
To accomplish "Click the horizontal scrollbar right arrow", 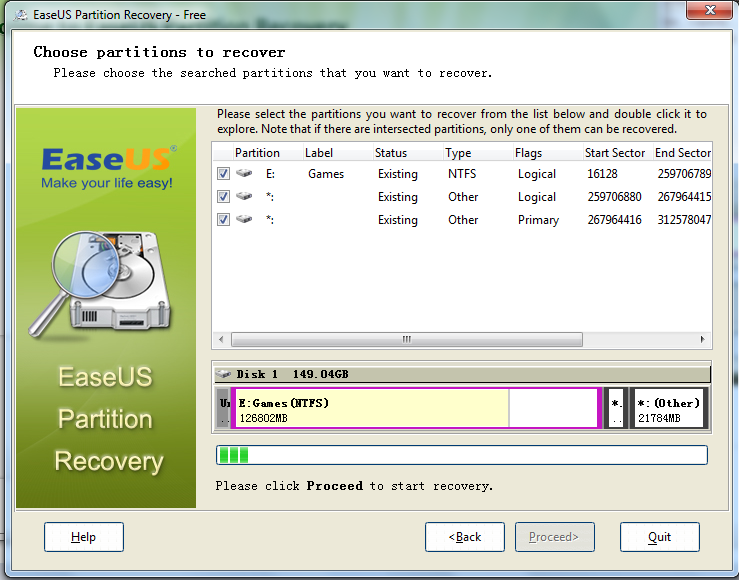I will pos(702,339).
